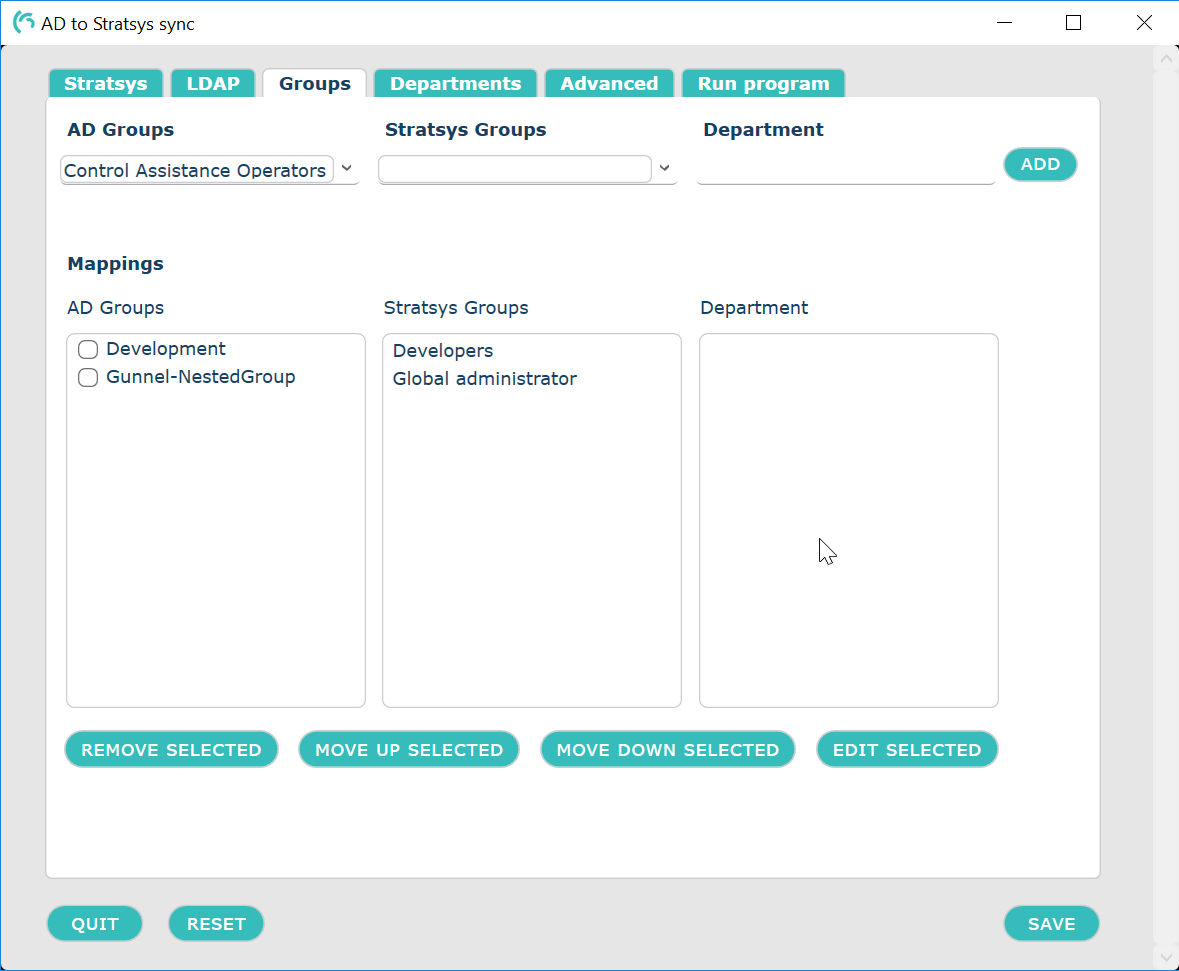
Task: Click inside the Department mappings list box
Action: (849, 520)
